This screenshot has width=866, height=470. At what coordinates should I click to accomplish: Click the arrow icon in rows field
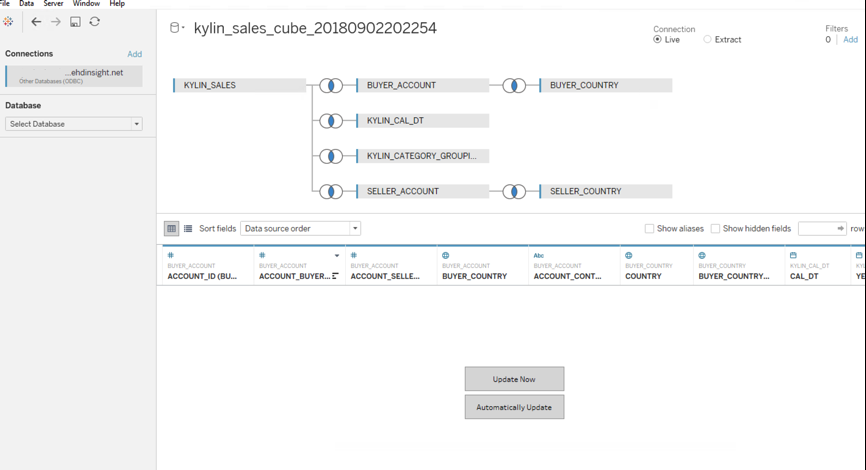tap(841, 228)
